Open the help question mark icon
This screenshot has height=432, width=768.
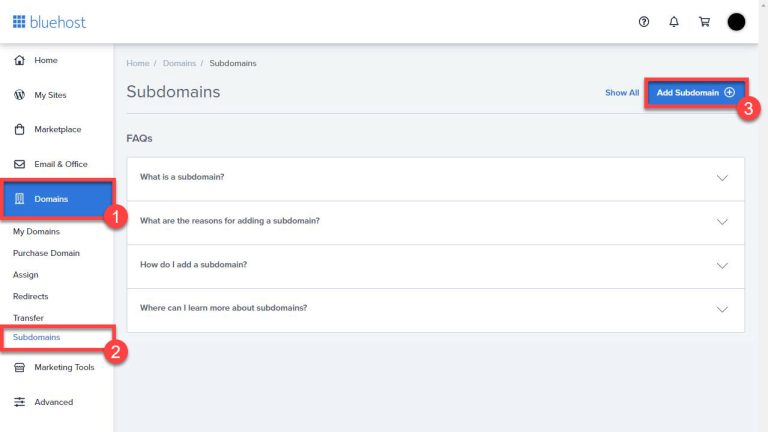[644, 22]
